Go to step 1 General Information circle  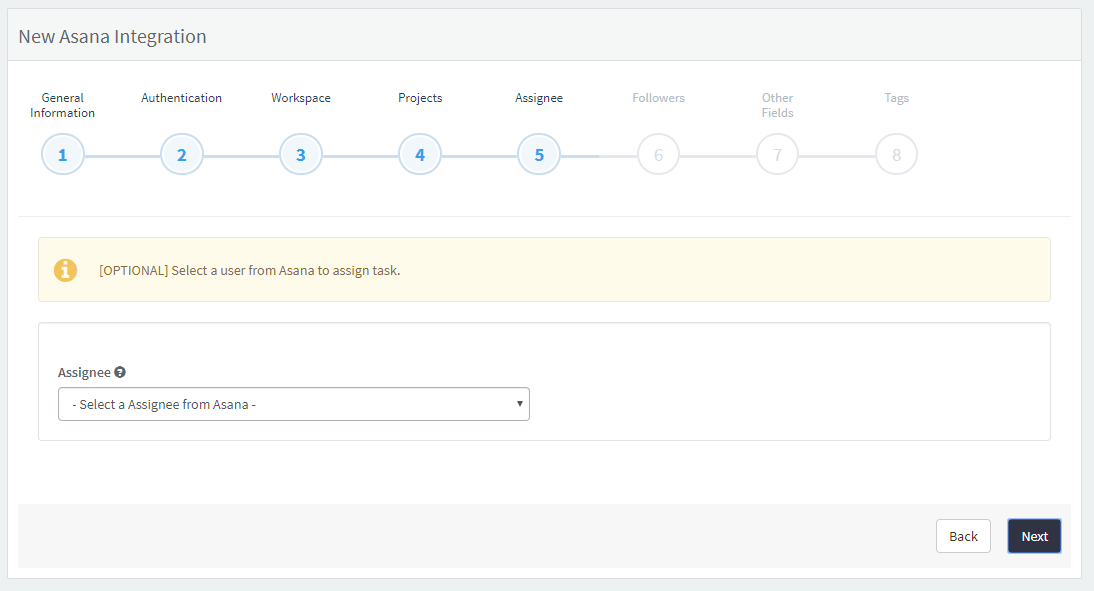(x=63, y=154)
